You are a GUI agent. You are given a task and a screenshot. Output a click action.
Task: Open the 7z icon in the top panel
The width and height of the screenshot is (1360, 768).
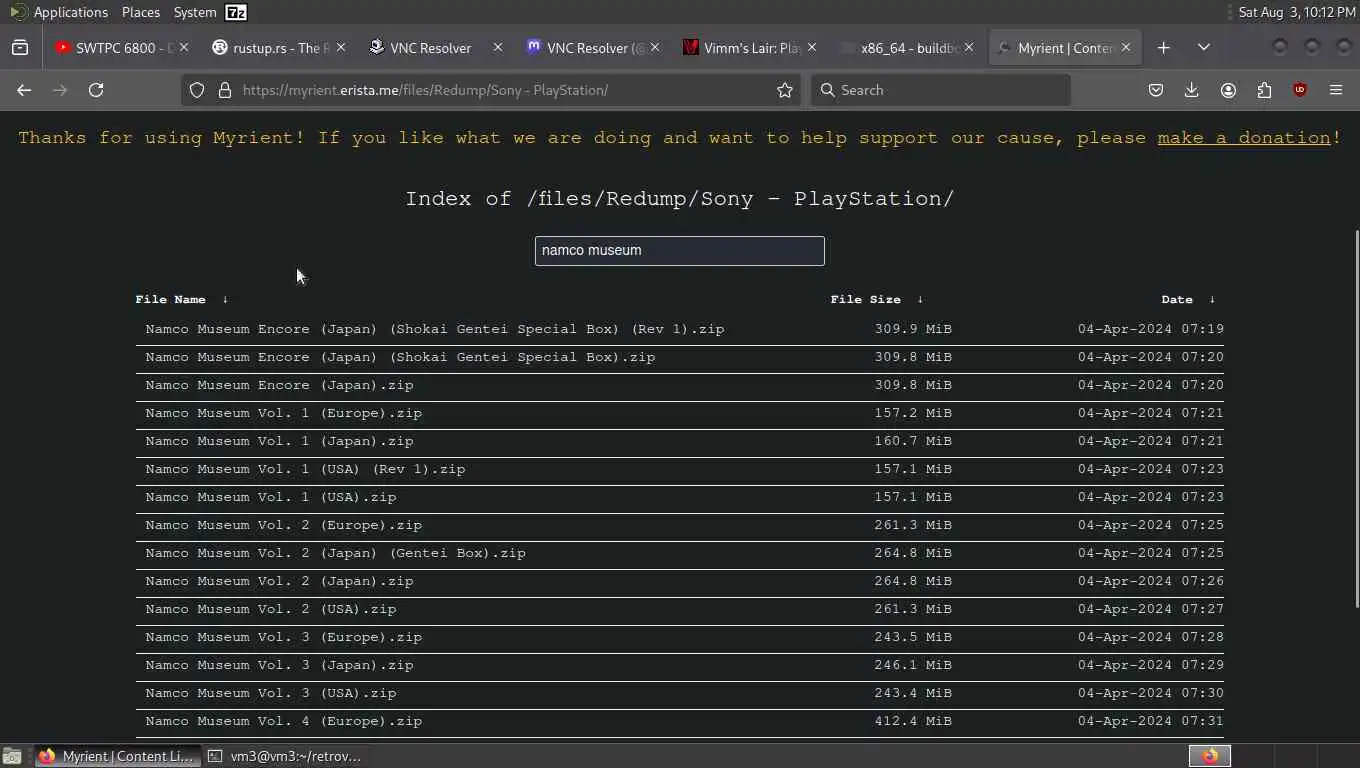click(x=236, y=12)
